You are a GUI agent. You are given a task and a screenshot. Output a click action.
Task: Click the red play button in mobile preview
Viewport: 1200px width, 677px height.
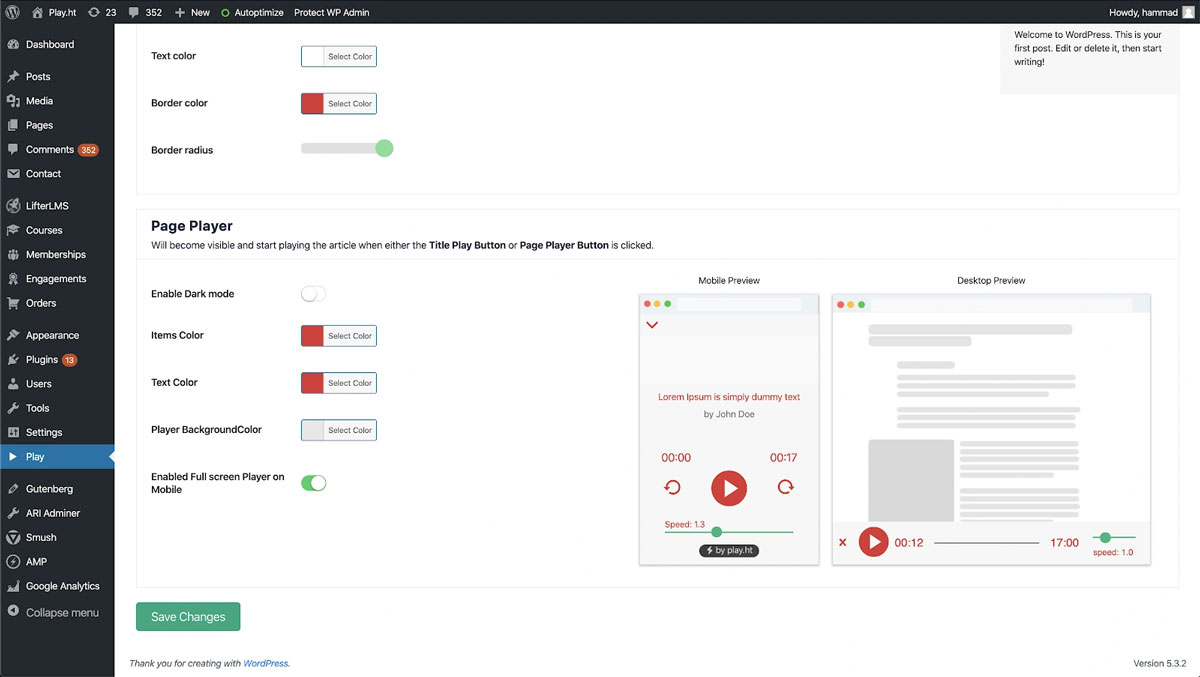tap(729, 488)
